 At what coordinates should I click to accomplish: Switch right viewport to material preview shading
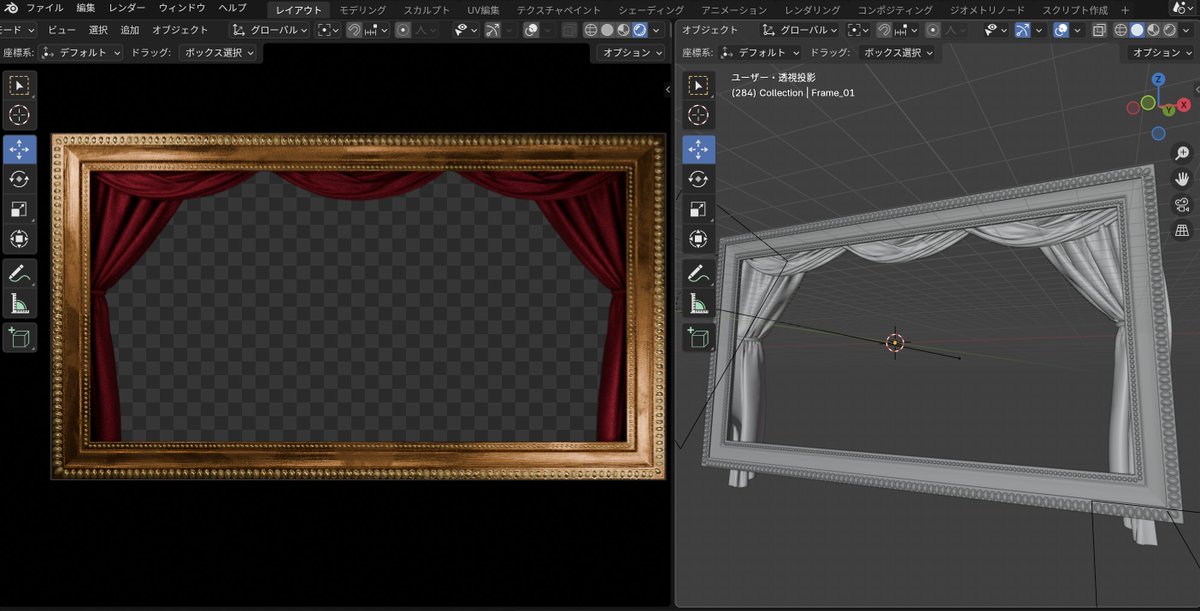click(x=1153, y=30)
